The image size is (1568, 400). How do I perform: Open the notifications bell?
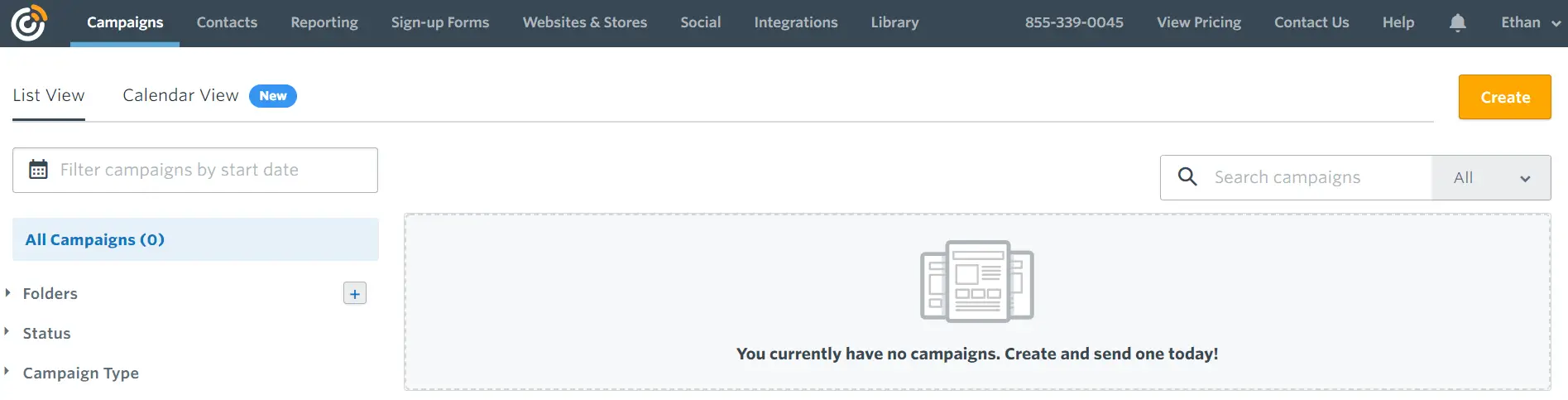[1458, 23]
